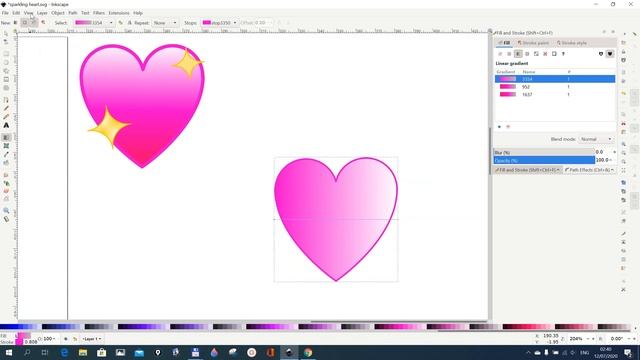Image resolution: width=640 pixels, height=360 pixels.
Task: Select the Text tool in the toolbox
Action: (6, 126)
